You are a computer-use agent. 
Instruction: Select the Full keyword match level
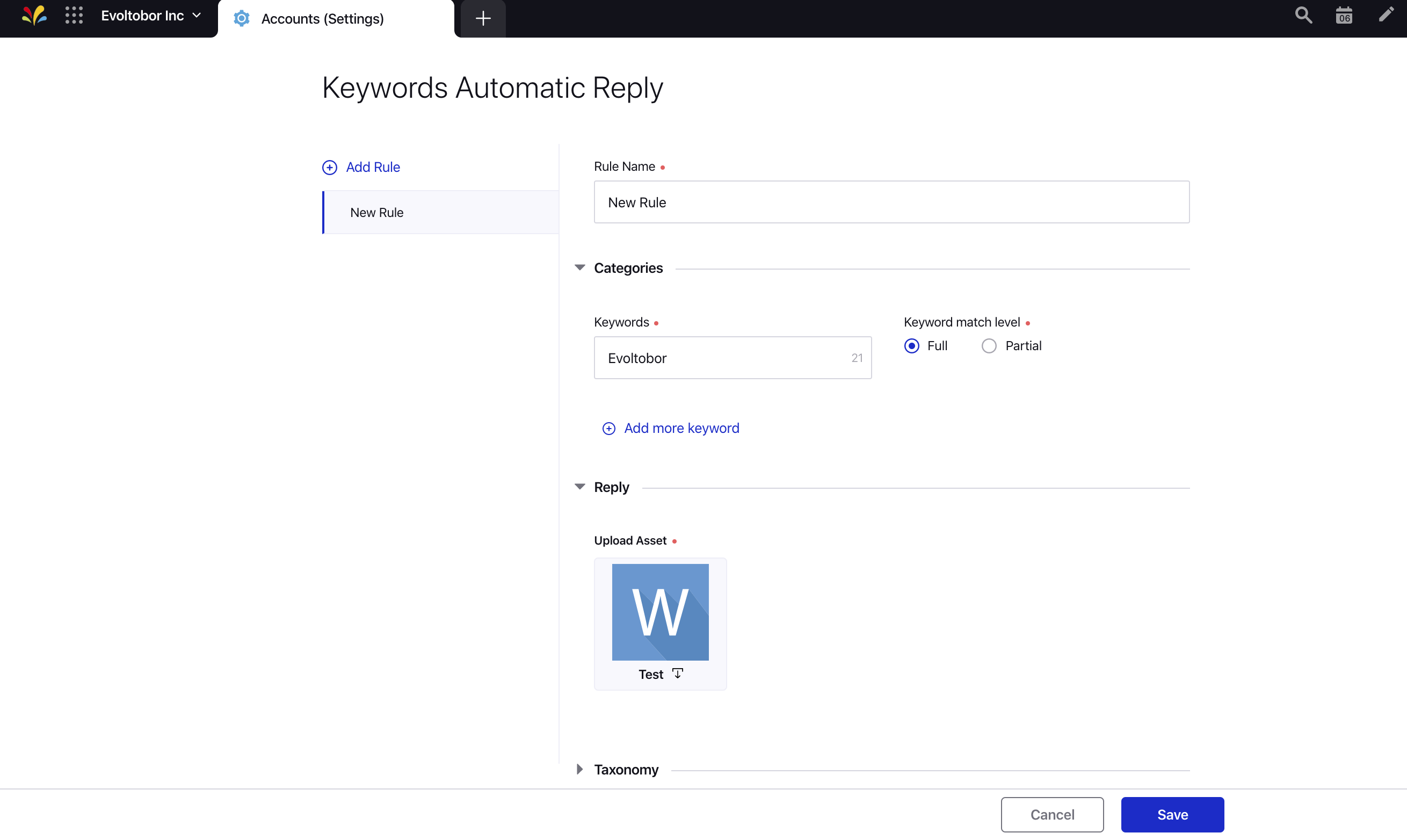click(912, 345)
